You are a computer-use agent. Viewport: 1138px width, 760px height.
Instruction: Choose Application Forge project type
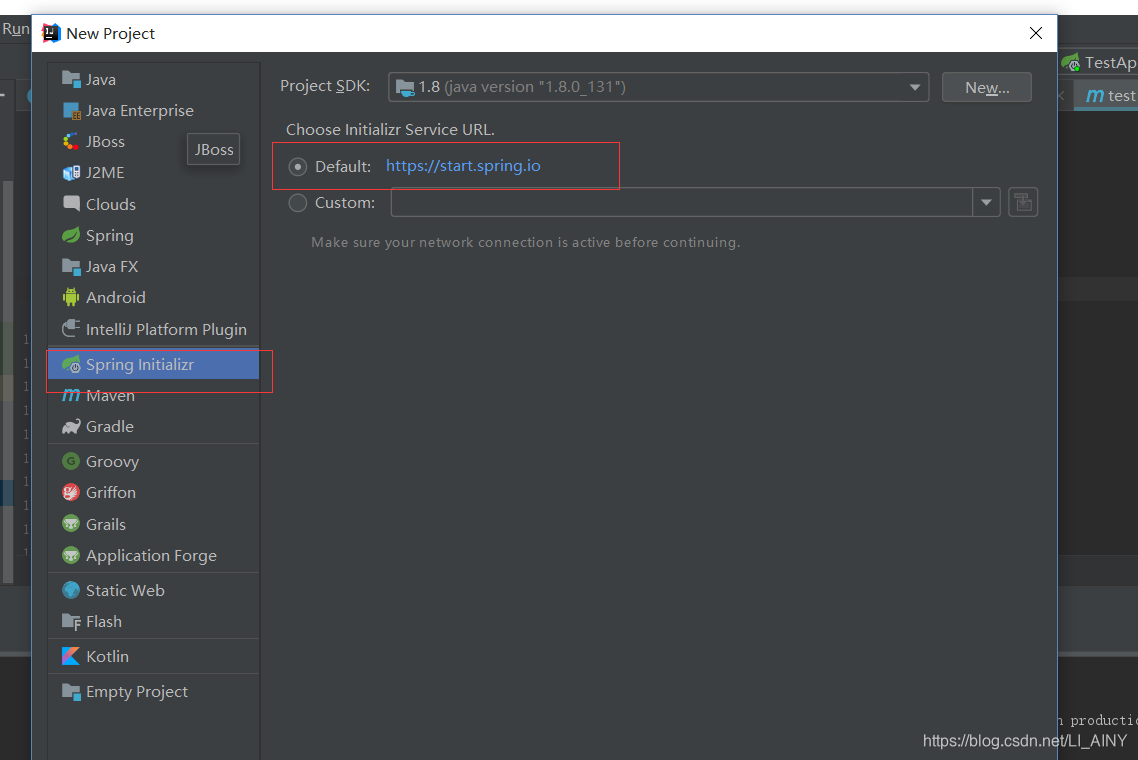pyautogui.click(x=153, y=555)
